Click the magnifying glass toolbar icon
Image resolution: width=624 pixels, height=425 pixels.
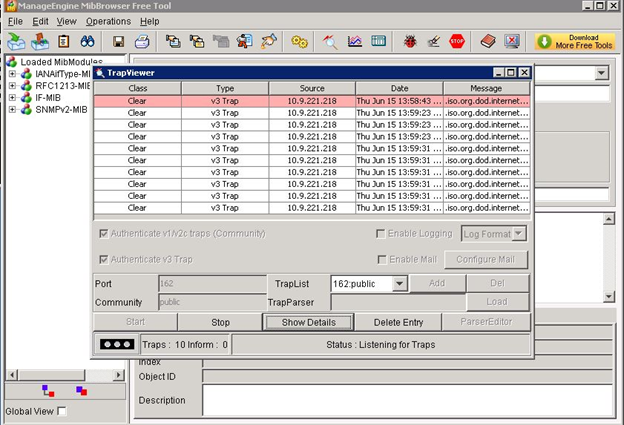330,41
